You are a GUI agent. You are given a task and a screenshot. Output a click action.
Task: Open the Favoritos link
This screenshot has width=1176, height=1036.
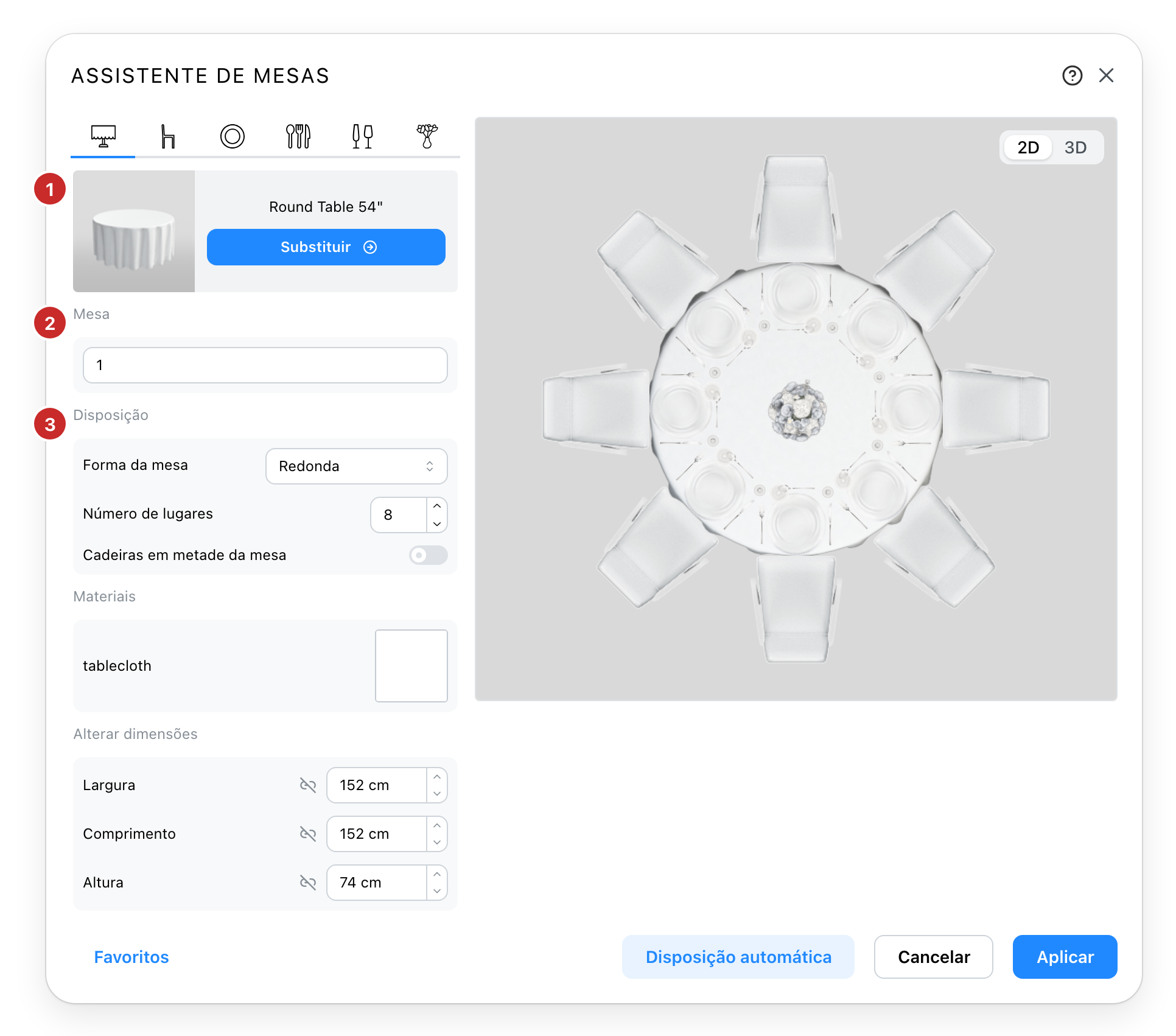pyautogui.click(x=131, y=957)
